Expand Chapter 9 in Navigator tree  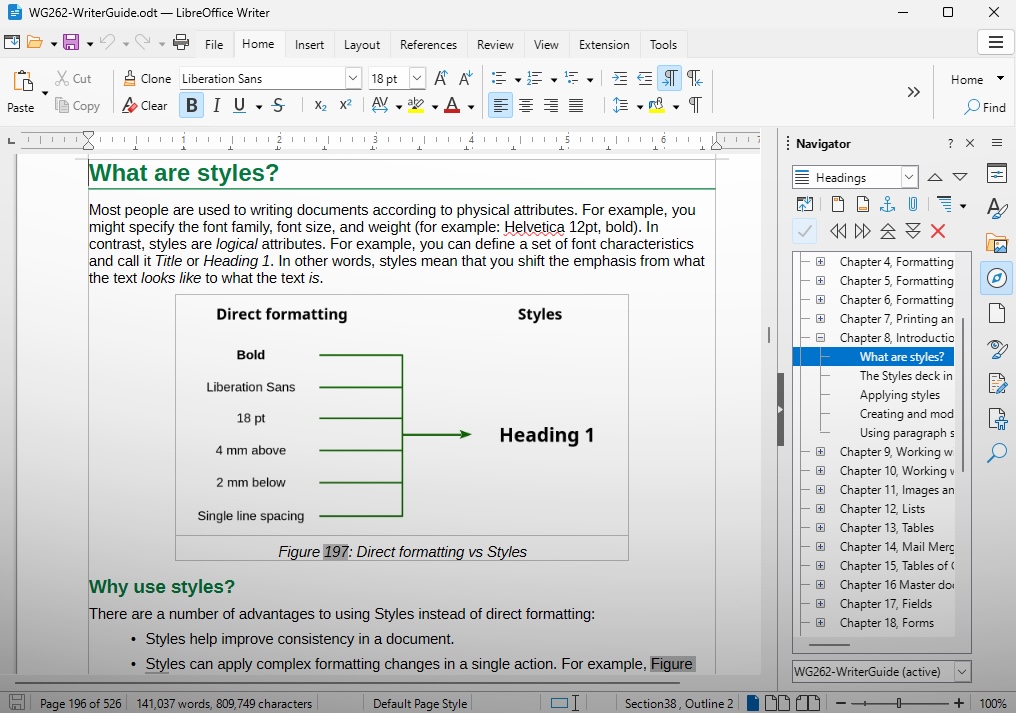point(820,452)
